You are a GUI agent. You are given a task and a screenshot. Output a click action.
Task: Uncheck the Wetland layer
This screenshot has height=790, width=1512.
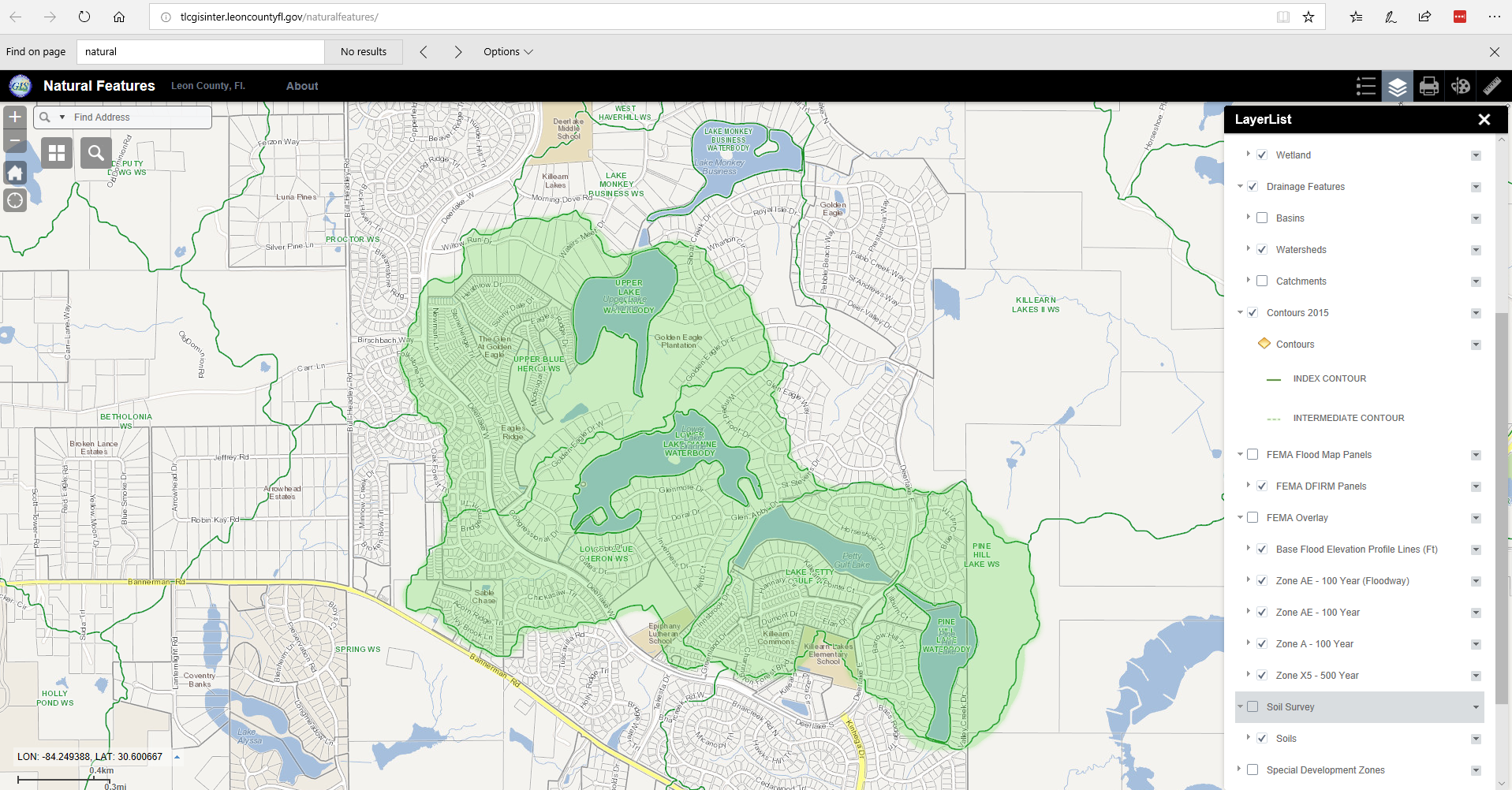(x=1262, y=155)
